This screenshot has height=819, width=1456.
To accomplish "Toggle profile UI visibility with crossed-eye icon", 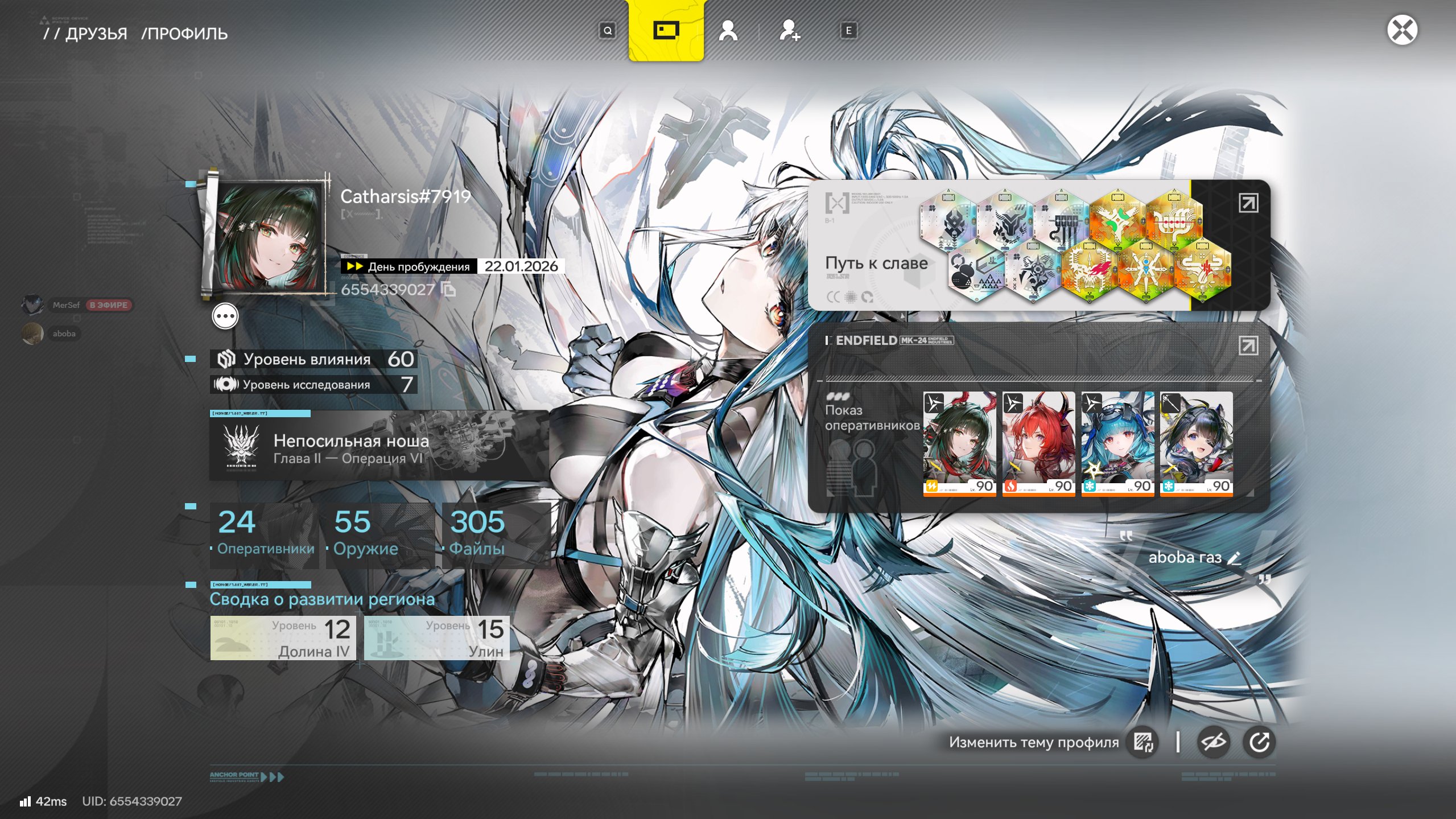I will pos(1213,742).
